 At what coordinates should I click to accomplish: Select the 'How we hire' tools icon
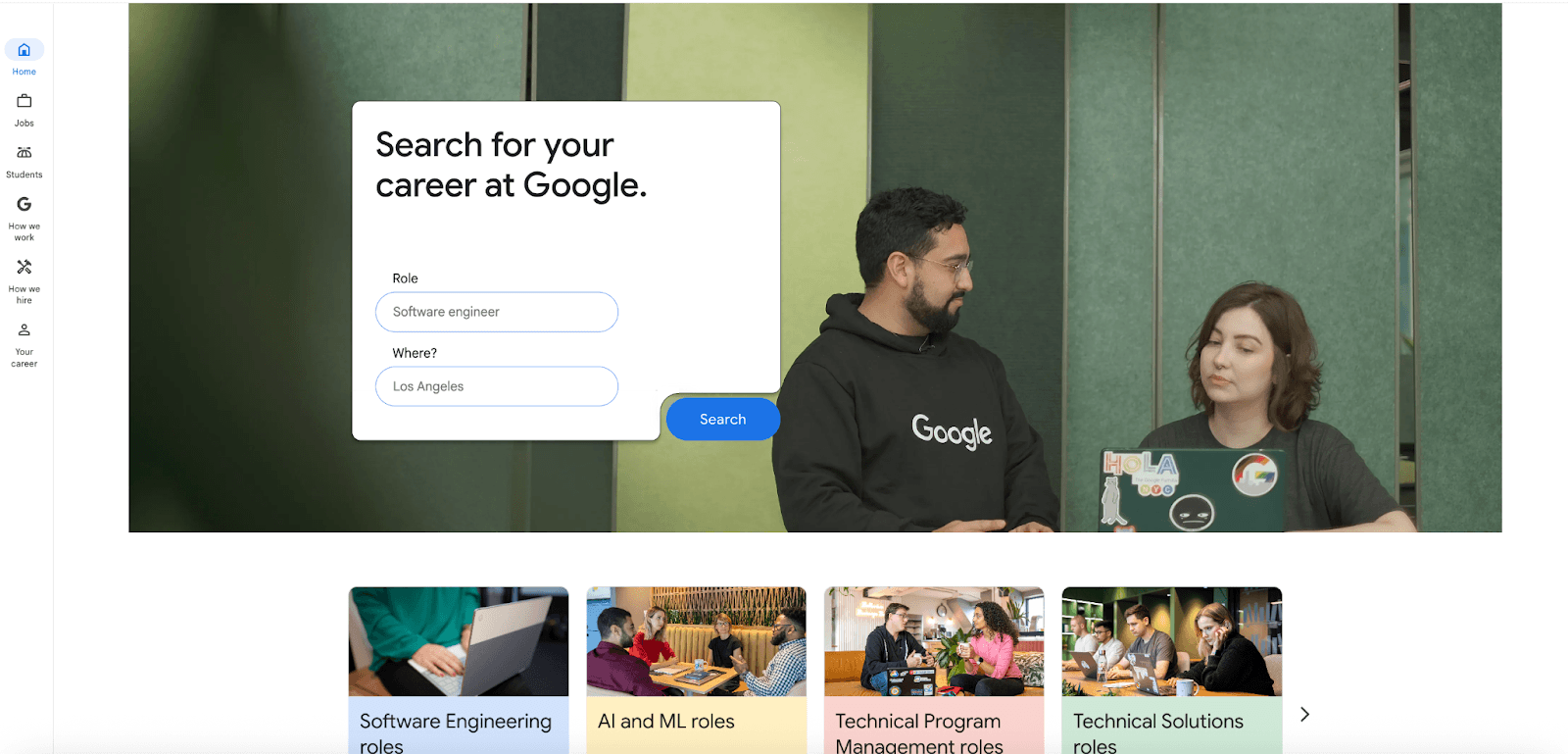(24, 267)
